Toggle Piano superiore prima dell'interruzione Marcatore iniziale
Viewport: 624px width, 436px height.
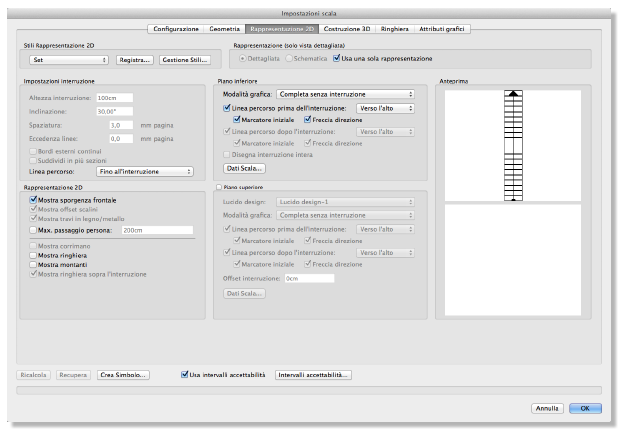[x=237, y=241]
